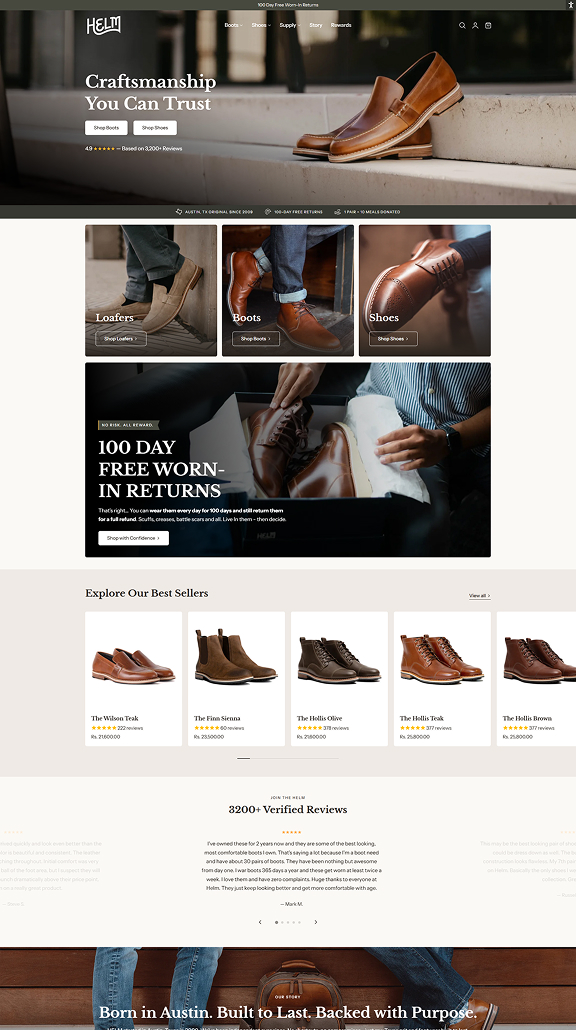The width and height of the screenshot is (576, 1030).
Task: Click the Shop with Confidence button
Action: 132,537
